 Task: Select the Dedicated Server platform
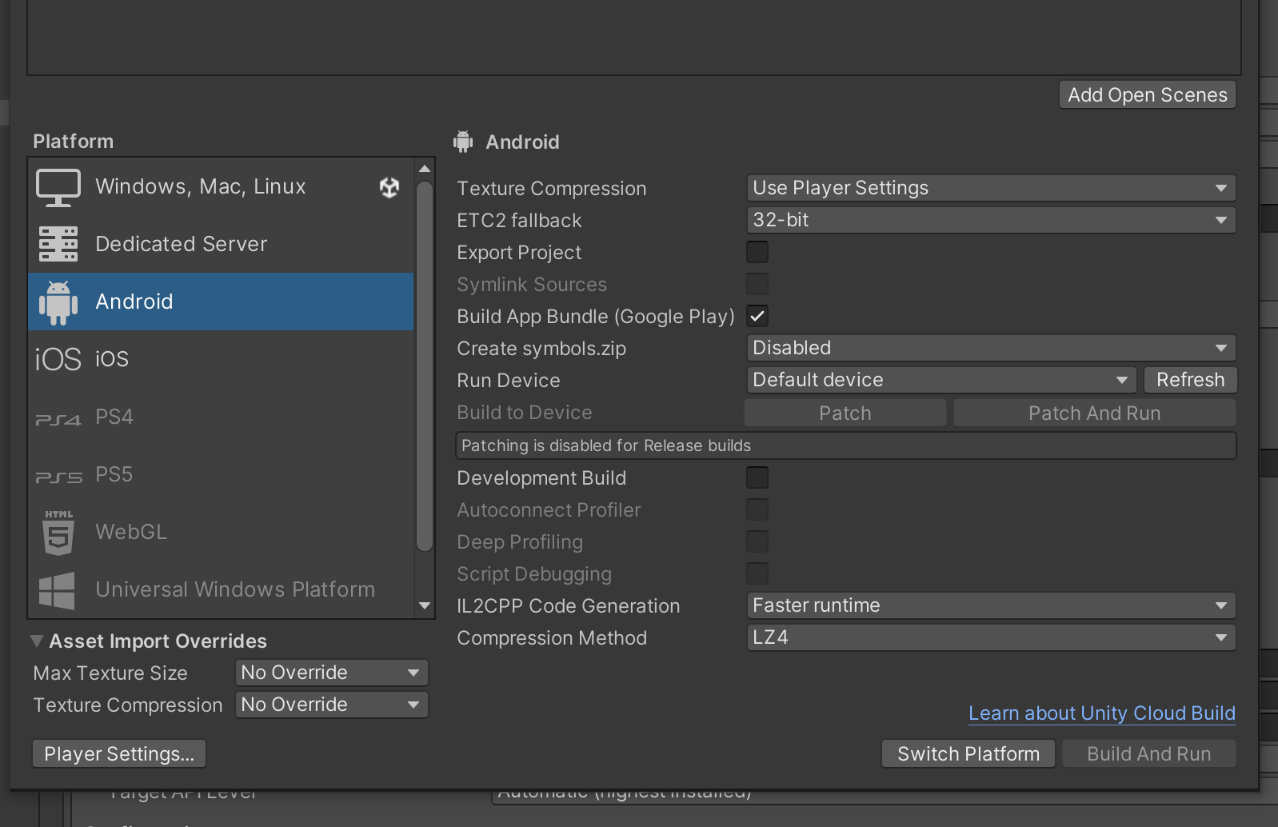point(221,244)
